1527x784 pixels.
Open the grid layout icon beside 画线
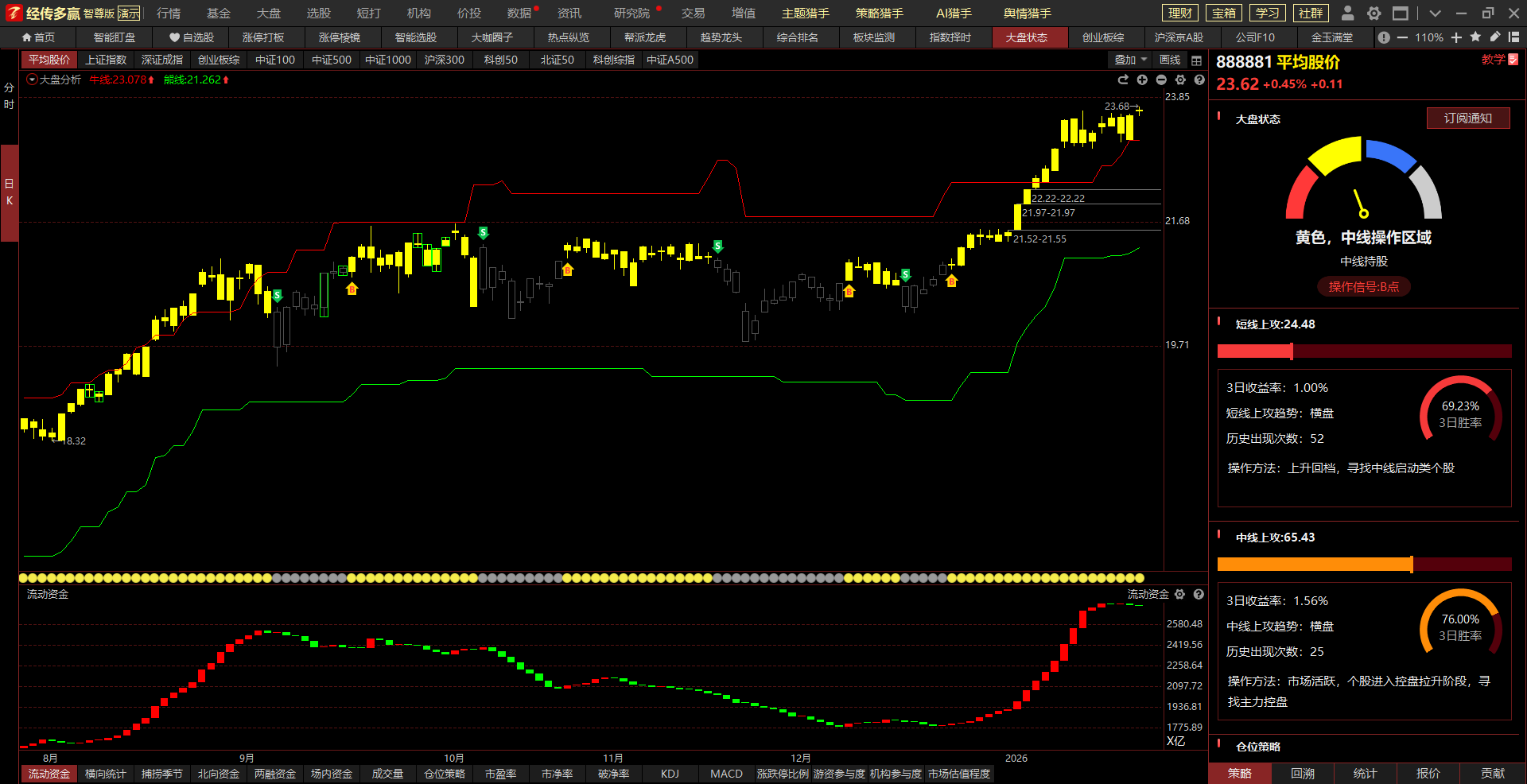coord(1196,60)
